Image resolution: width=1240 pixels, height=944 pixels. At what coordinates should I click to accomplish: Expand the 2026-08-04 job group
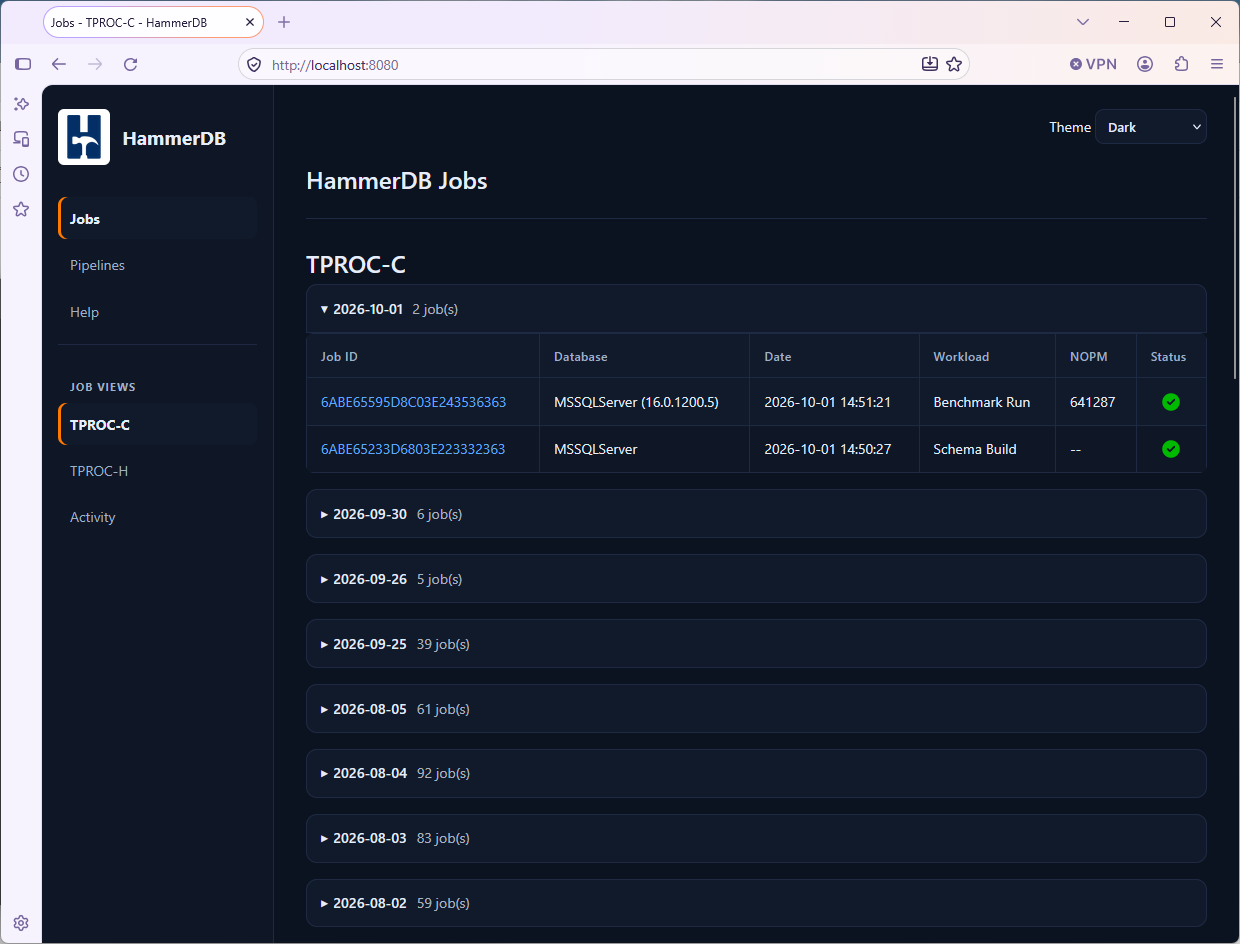tap(756, 773)
